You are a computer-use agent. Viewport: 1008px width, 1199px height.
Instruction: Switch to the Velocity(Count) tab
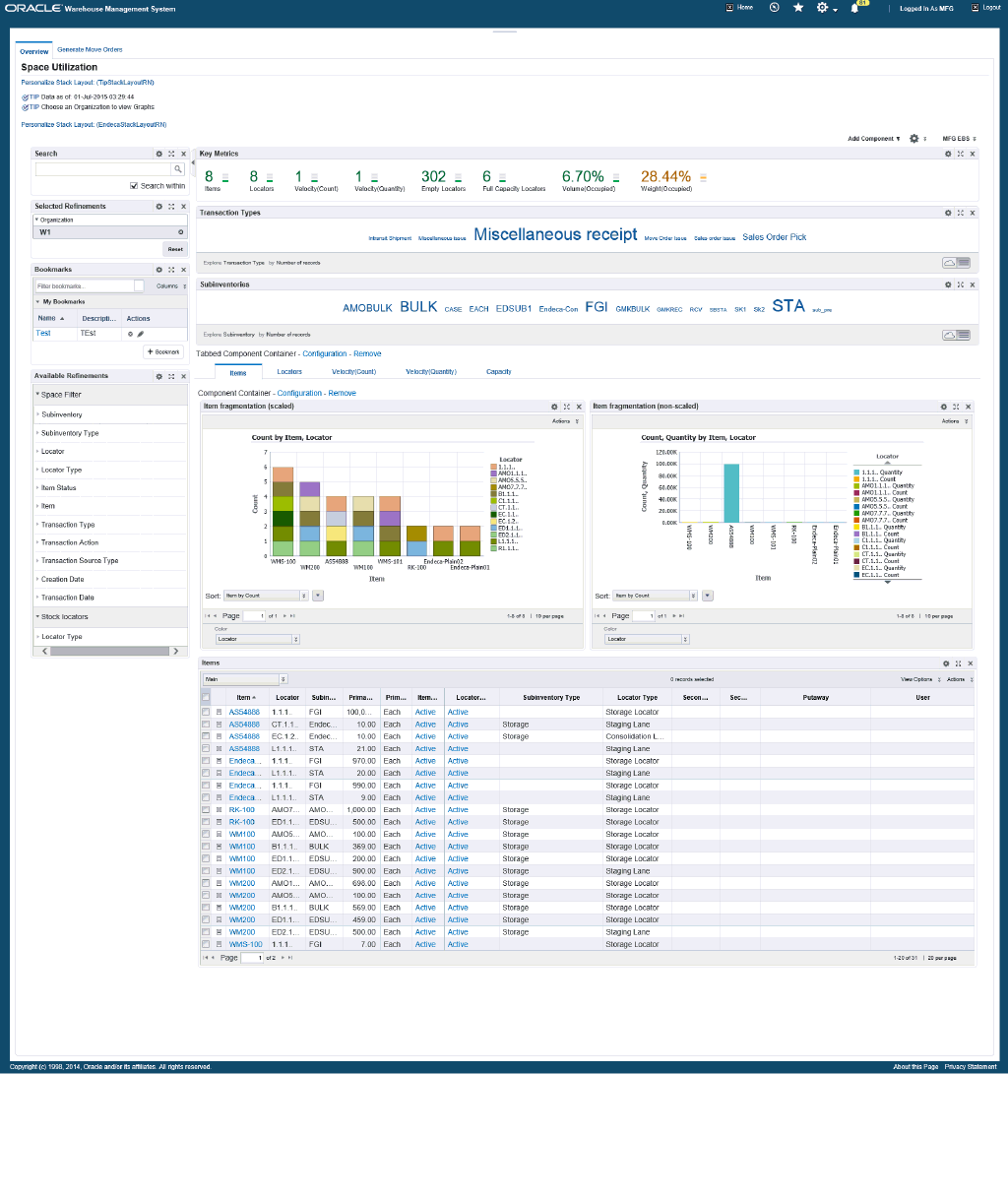pos(353,372)
